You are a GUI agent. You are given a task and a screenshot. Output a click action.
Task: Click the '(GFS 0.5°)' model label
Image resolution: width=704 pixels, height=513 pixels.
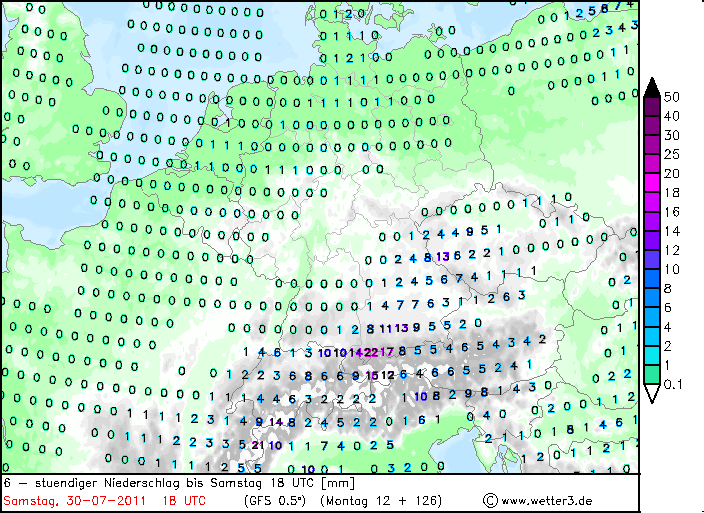tap(275, 500)
